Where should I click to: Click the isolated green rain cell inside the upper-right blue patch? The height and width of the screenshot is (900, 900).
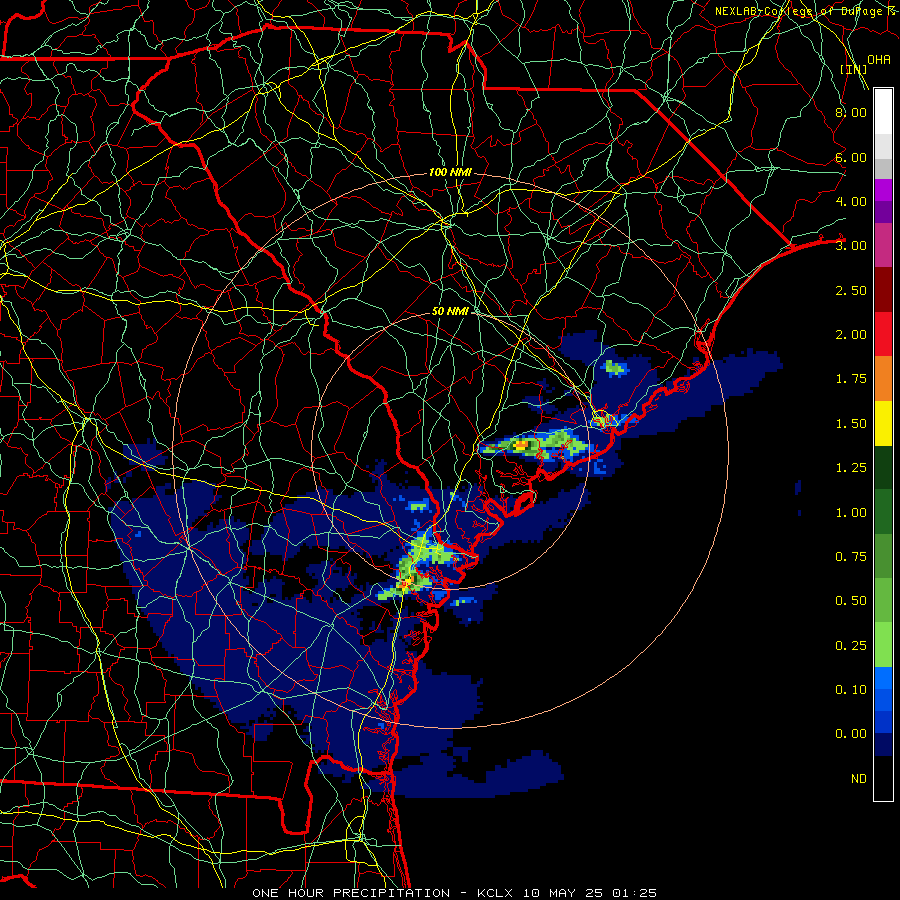point(615,367)
